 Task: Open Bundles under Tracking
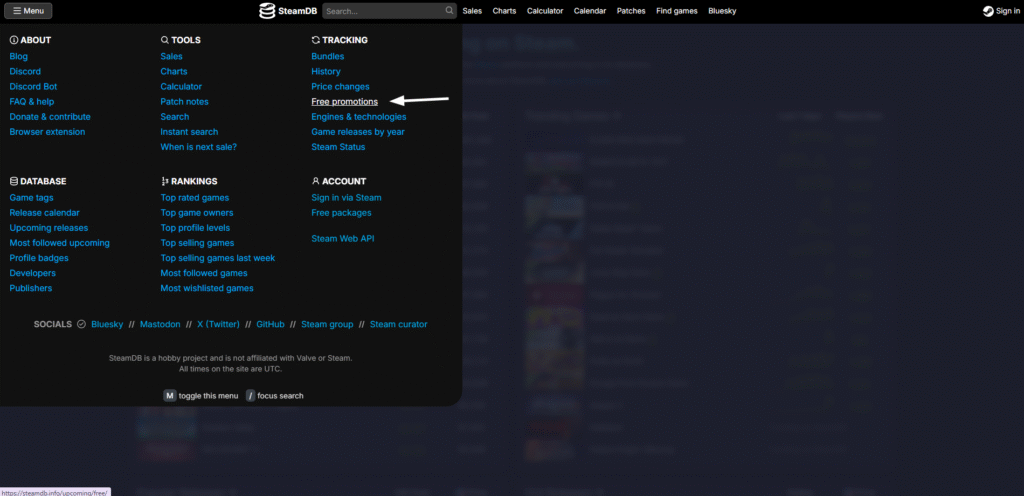coord(328,57)
